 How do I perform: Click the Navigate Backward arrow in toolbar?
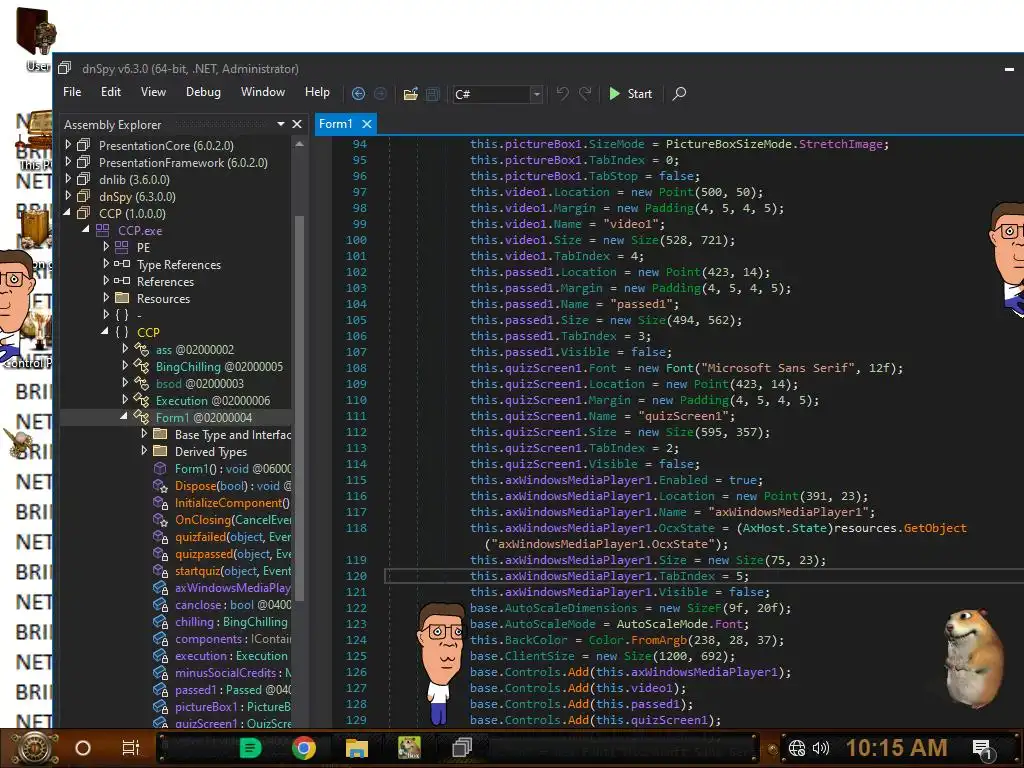tap(358, 93)
